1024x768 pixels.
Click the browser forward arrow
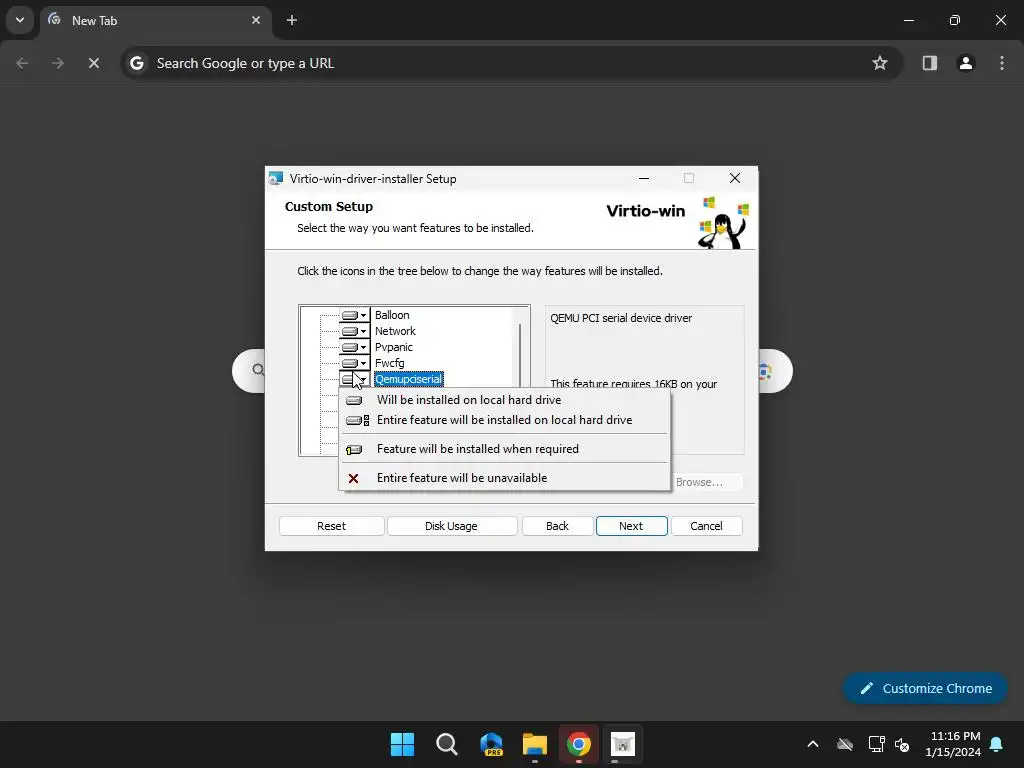(58, 63)
